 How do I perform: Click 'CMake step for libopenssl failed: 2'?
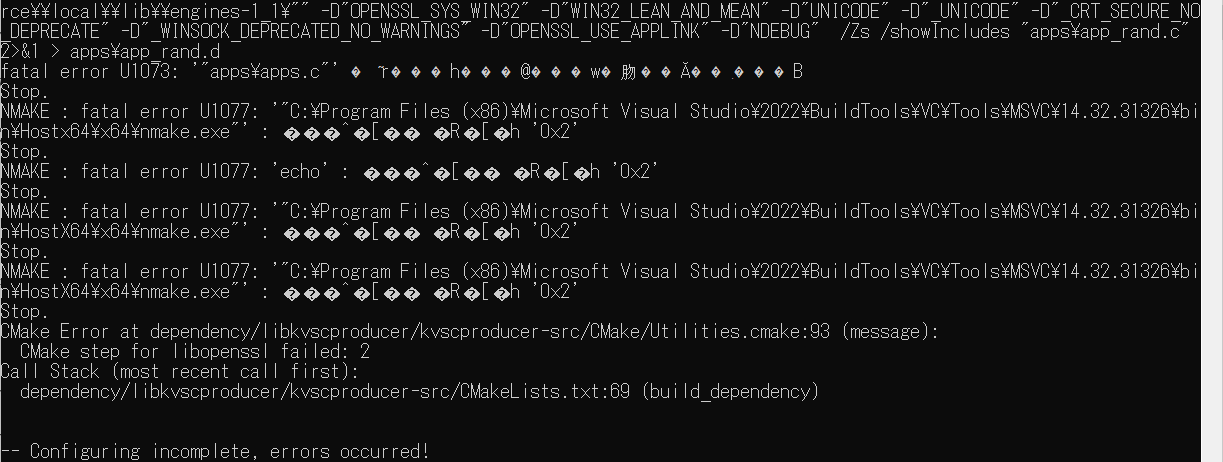tap(191, 351)
